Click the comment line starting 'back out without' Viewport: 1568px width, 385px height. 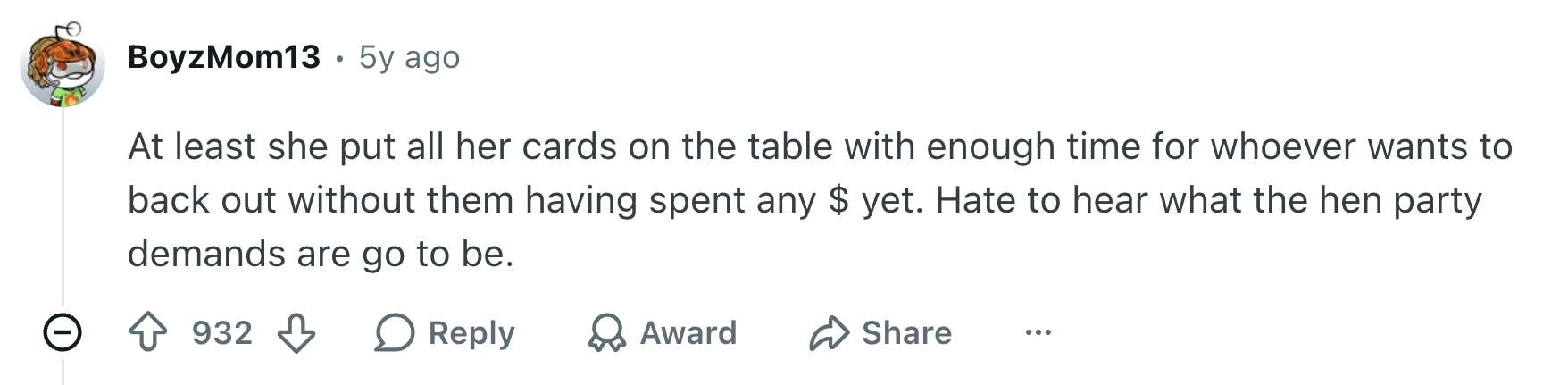(805, 200)
